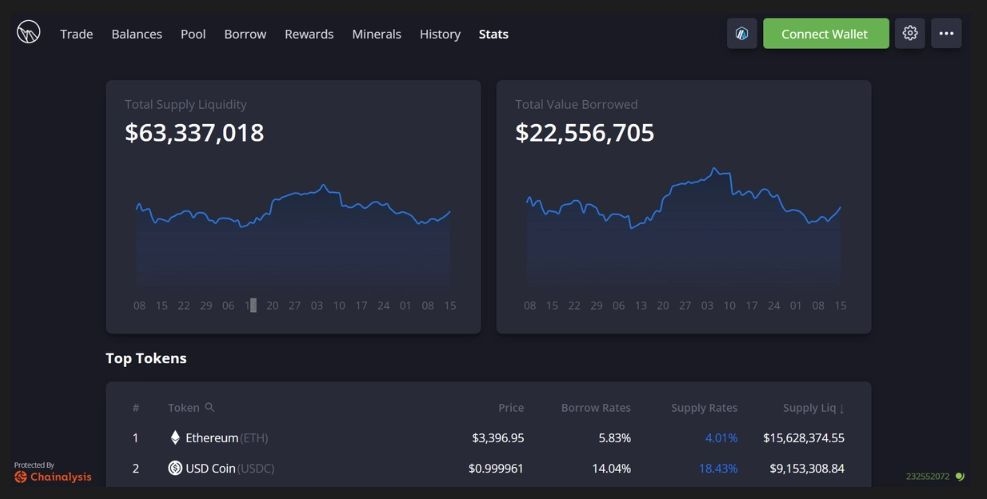Click the token search magnifier icon
987x499 pixels.
209,407
